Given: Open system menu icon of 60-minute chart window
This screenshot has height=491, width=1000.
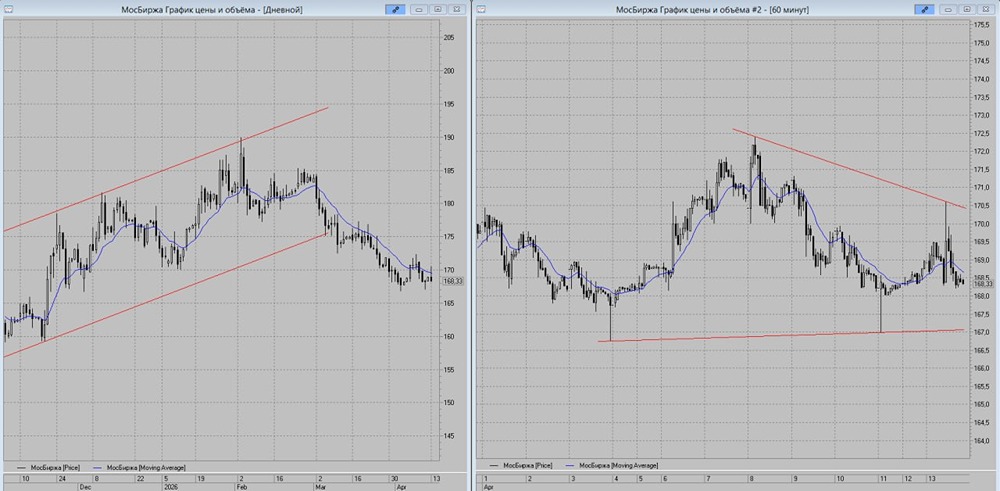Looking at the screenshot, I should (482, 9).
